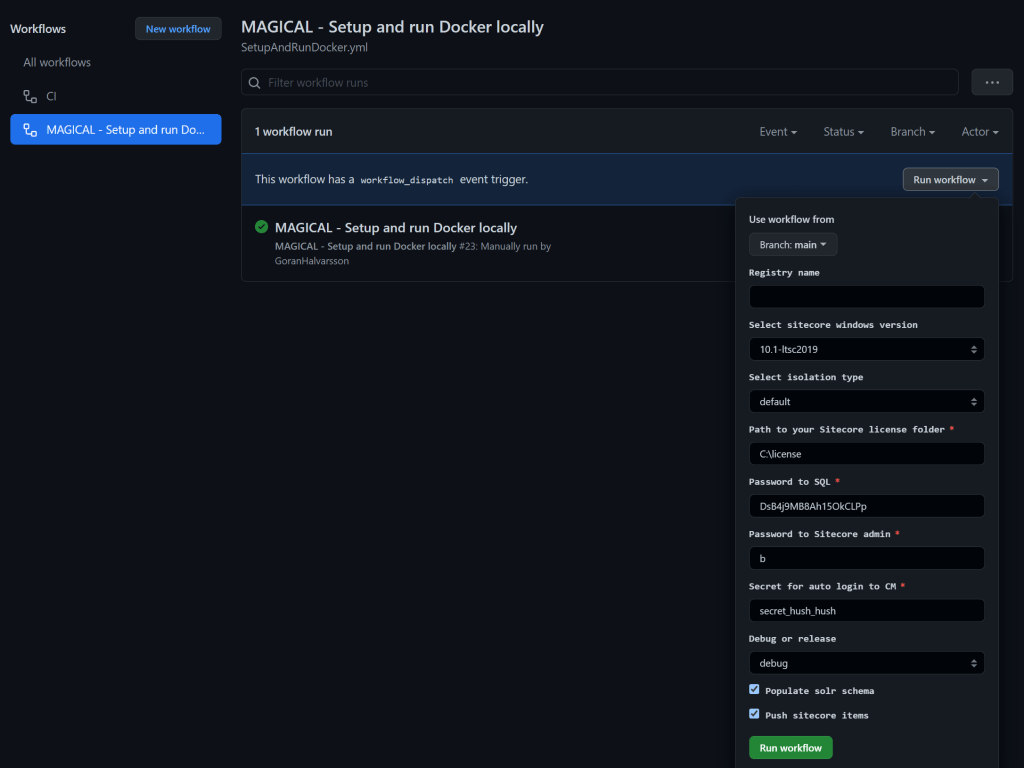Uncheck the Push sitecore items checkbox

tap(754, 714)
